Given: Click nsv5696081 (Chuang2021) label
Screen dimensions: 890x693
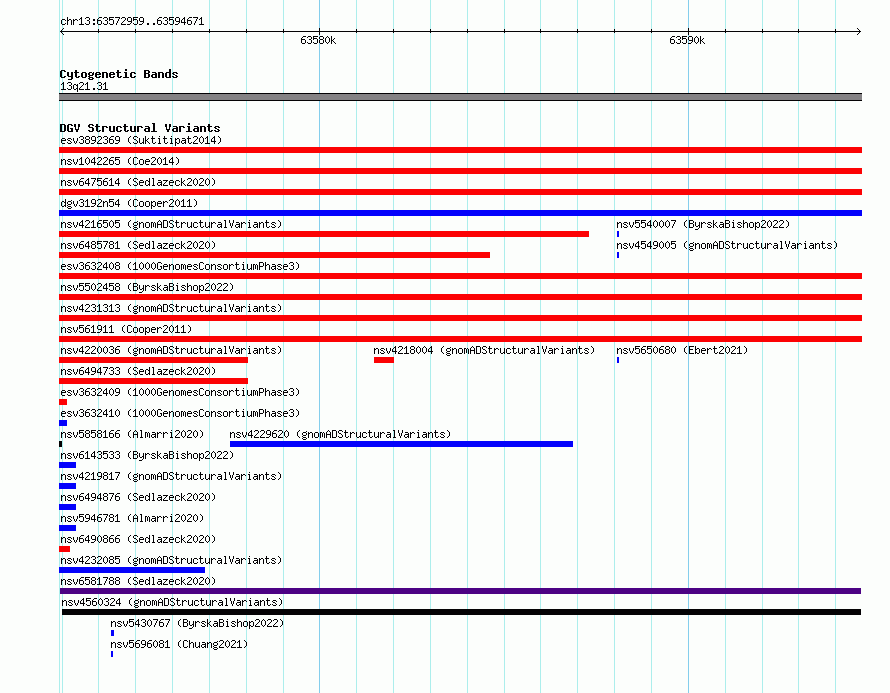Looking at the screenshot, I should [x=179, y=644].
